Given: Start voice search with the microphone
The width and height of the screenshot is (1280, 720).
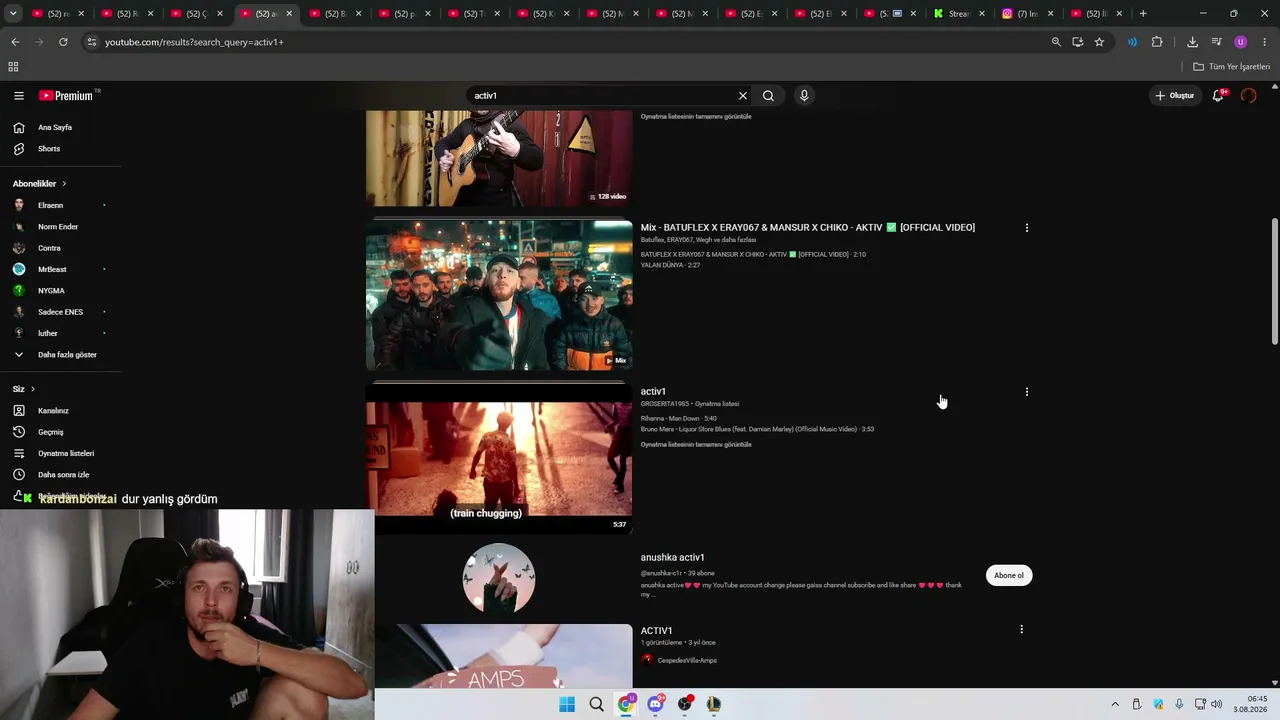Looking at the screenshot, I should pos(804,96).
